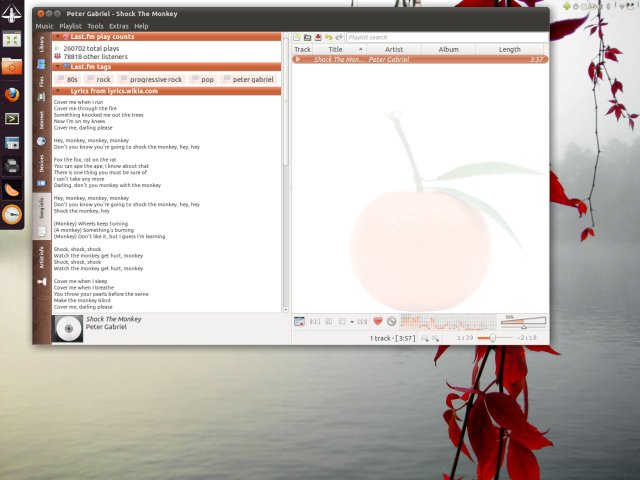Click the 'progressive rock' tag
This screenshot has height=480, width=640.
pyautogui.click(x=153, y=79)
